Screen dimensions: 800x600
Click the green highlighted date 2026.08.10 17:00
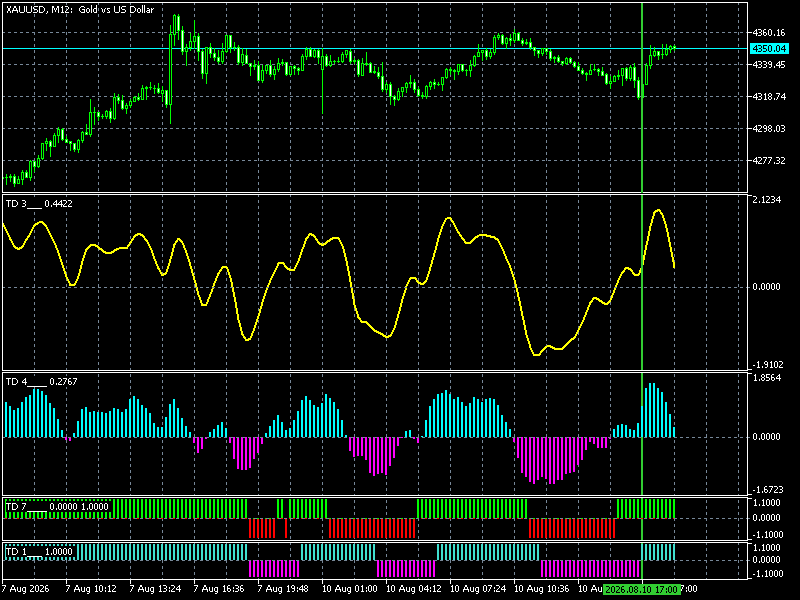(642, 589)
